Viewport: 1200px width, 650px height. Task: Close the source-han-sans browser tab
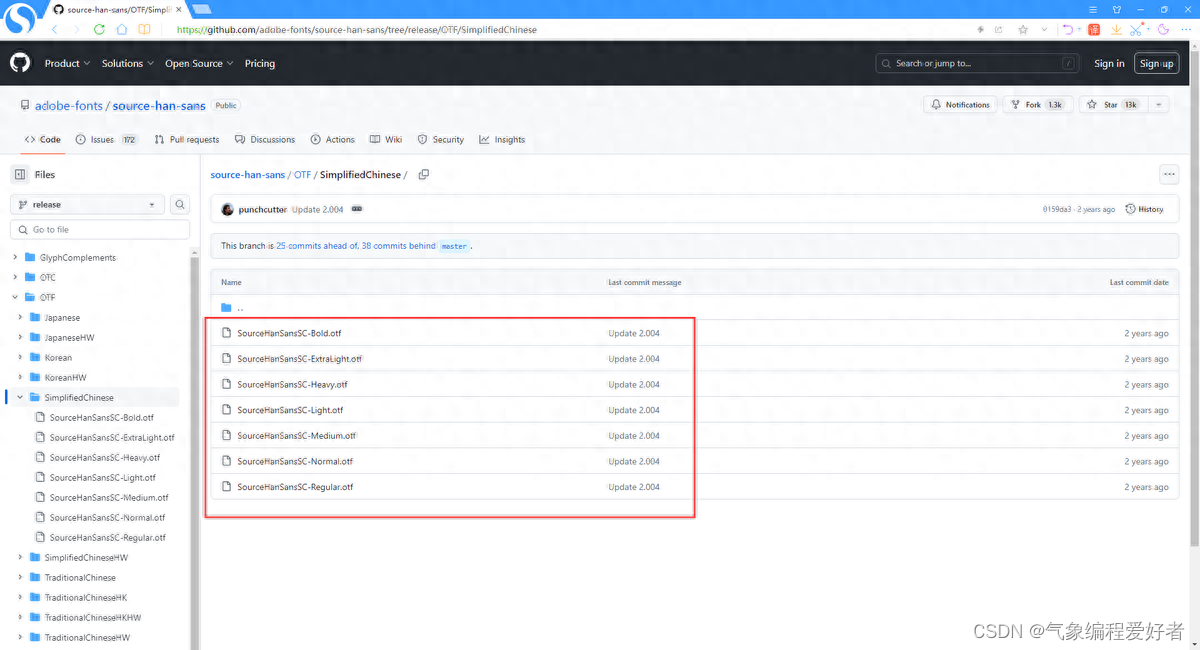pos(178,9)
